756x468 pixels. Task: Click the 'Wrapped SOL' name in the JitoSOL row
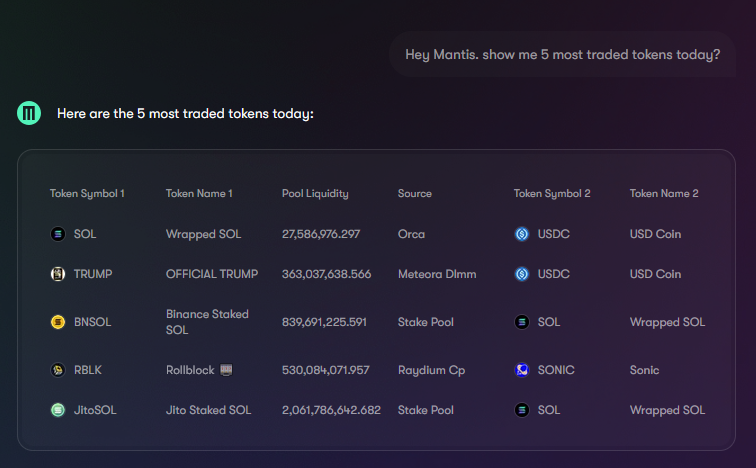(667, 410)
